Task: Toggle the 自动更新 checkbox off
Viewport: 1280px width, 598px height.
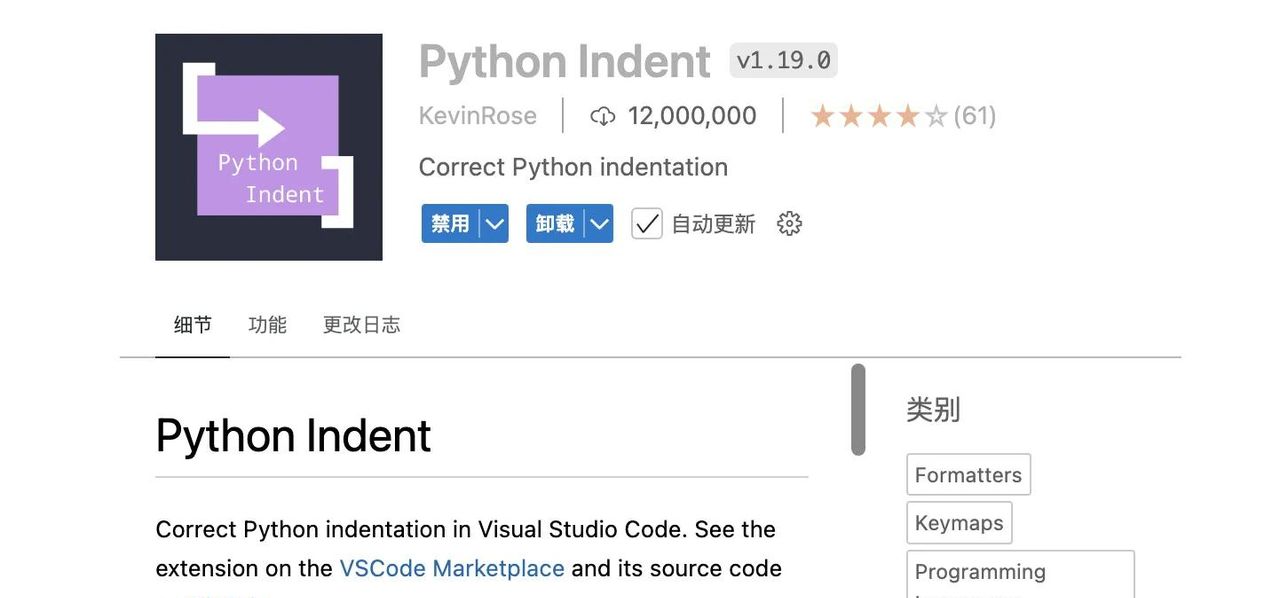Action: click(x=646, y=223)
